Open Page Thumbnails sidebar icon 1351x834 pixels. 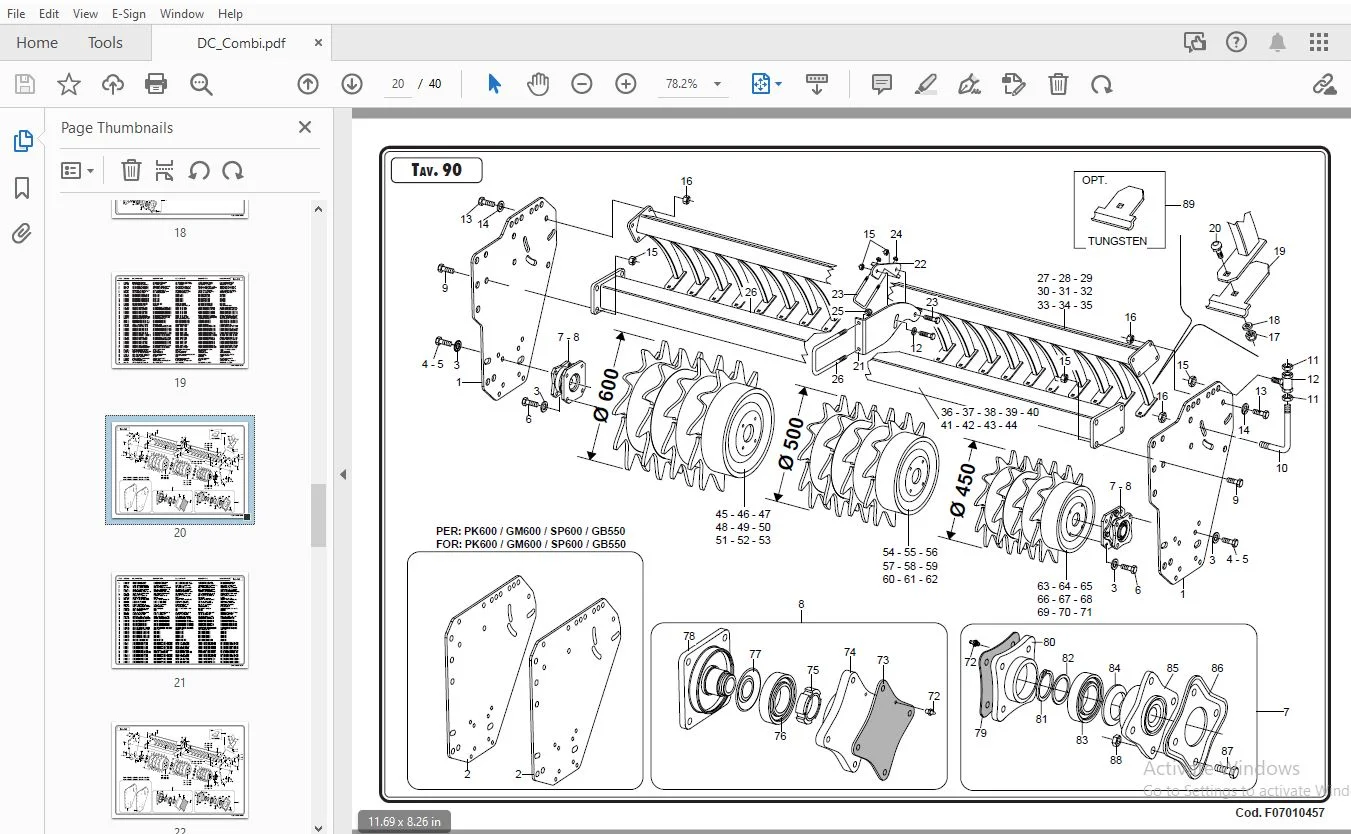[x=22, y=141]
